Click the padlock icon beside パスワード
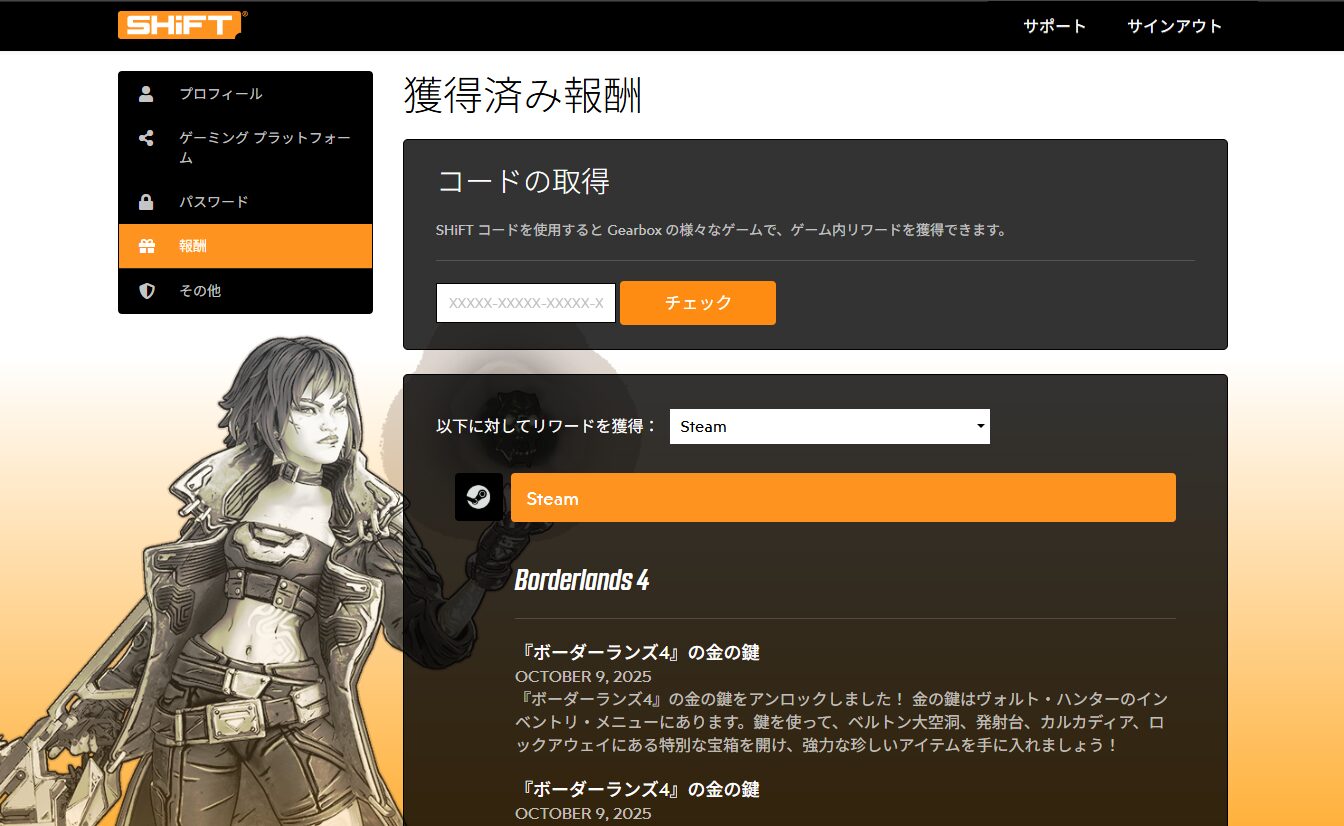The width and height of the screenshot is (1344, 826). (x=146, y=202)
